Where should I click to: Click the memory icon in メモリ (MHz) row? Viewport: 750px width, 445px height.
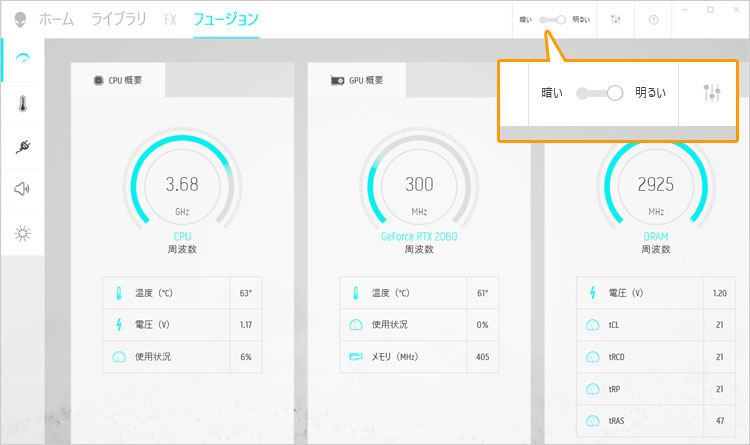point(355,357)
